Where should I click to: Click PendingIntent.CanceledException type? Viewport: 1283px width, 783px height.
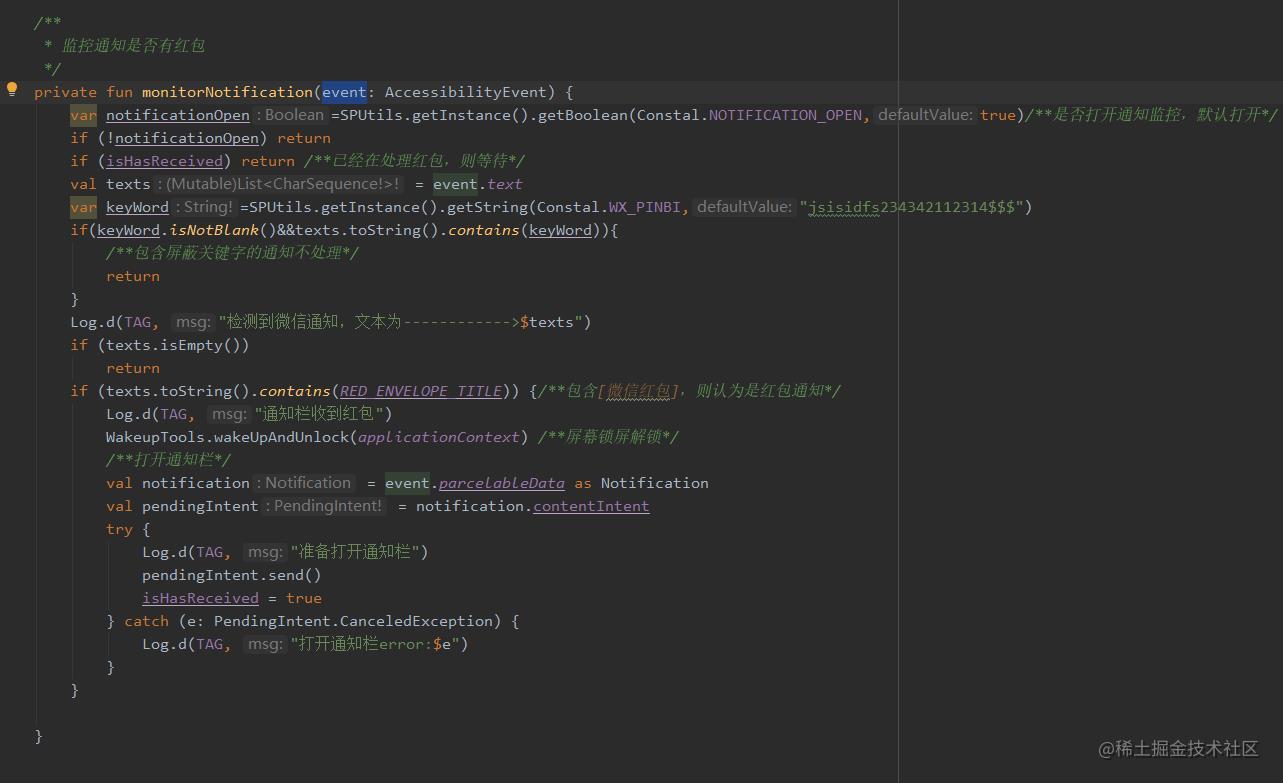click(x=353, y=621)
